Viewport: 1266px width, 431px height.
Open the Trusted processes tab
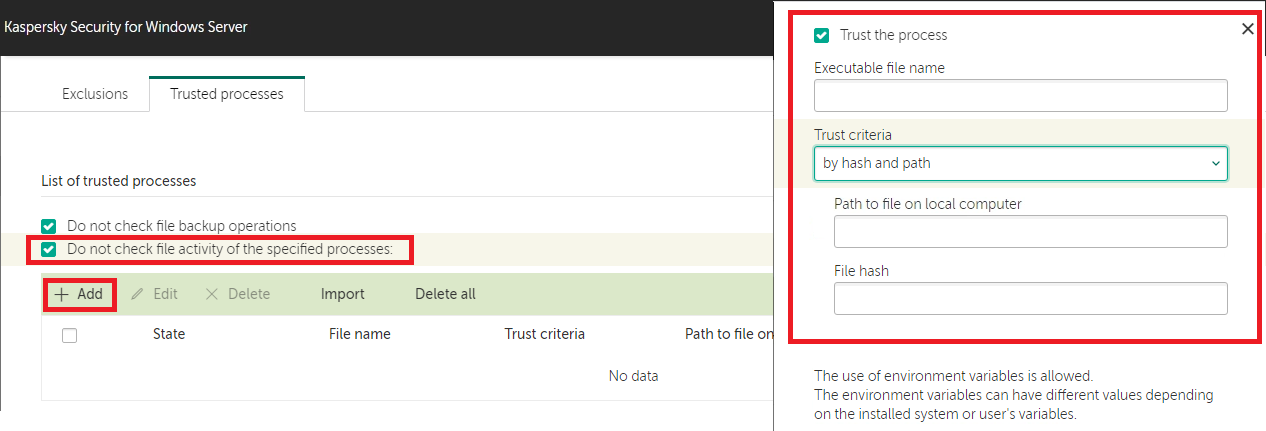(x=227, y=94)
